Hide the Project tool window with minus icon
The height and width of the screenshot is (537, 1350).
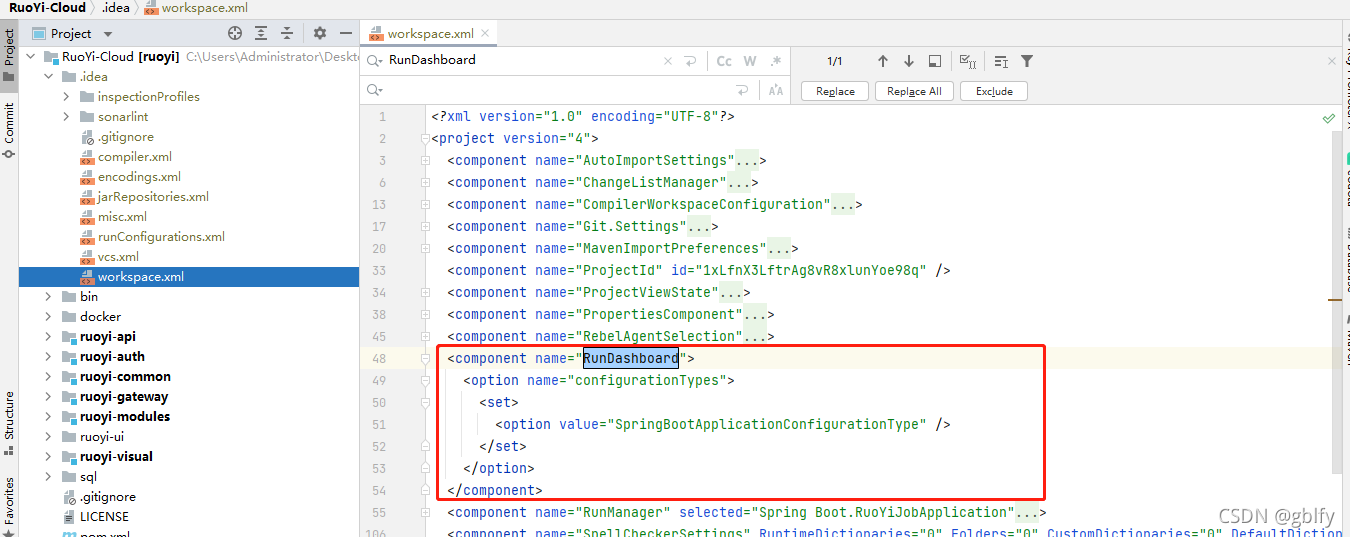pyautogui.click(x=345, y=33)
